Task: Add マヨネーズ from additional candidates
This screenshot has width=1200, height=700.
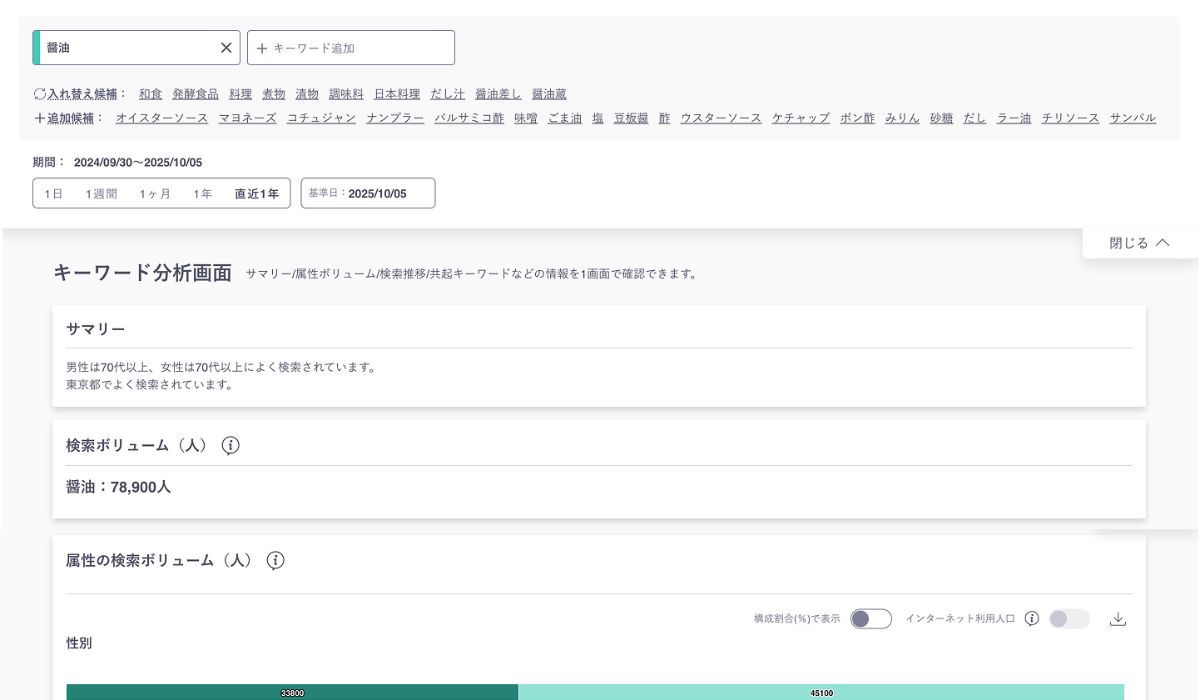Action: [247, 118]
